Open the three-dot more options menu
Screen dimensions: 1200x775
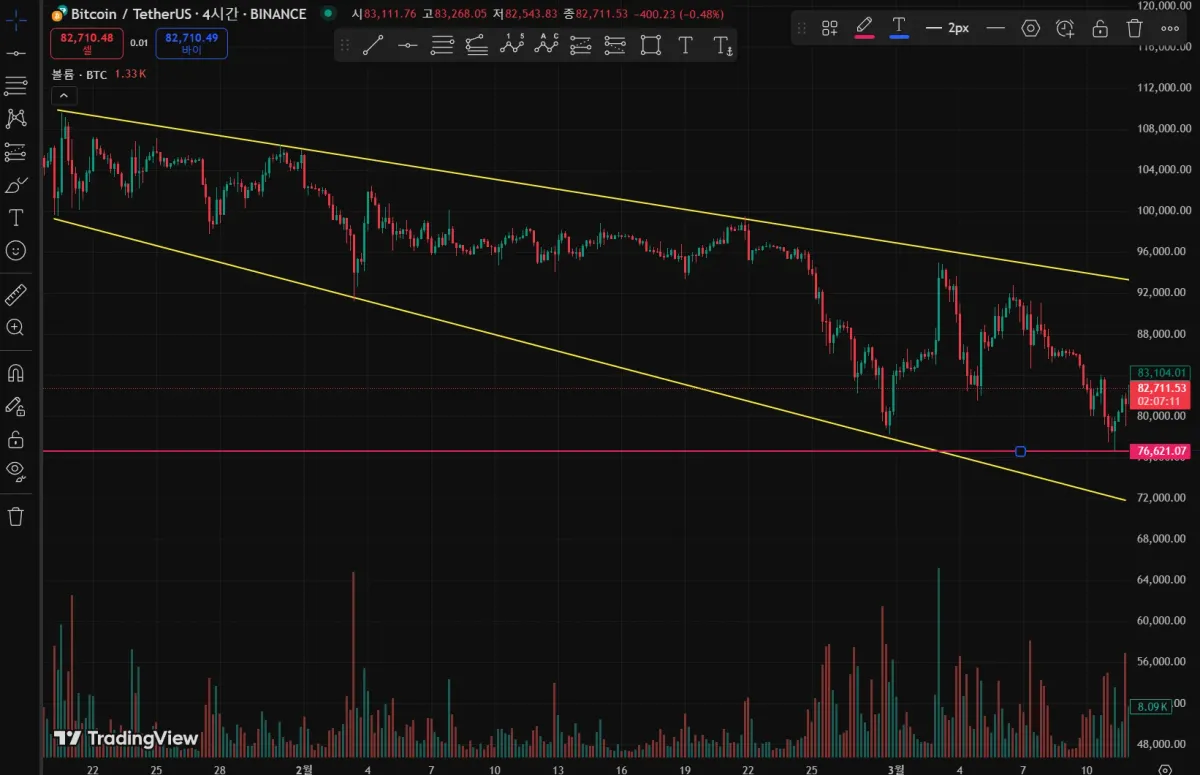[1169, 28]
